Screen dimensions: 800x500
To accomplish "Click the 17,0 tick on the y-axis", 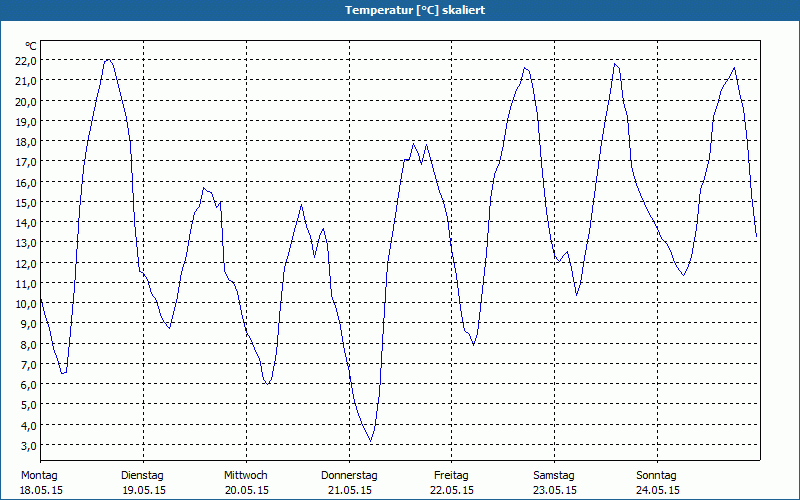I will (x=26, y=162).
